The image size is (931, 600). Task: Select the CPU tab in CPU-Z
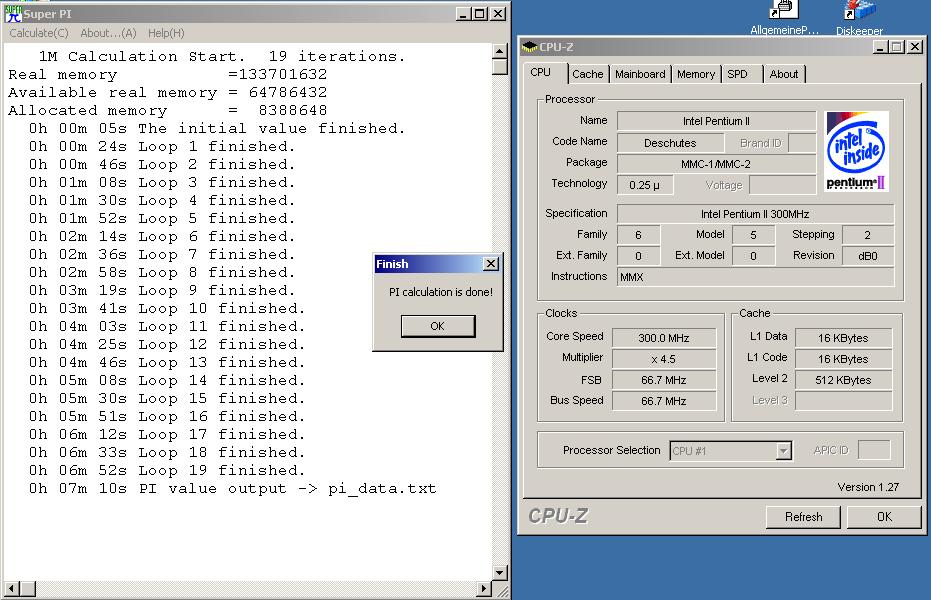pos(540,72)
